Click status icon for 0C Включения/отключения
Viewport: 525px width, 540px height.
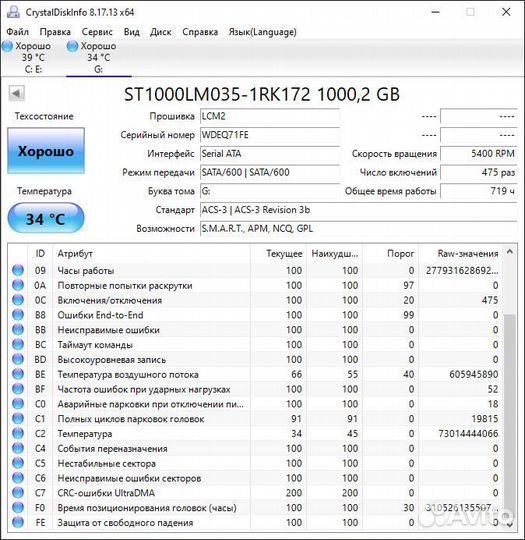[18, 300]
